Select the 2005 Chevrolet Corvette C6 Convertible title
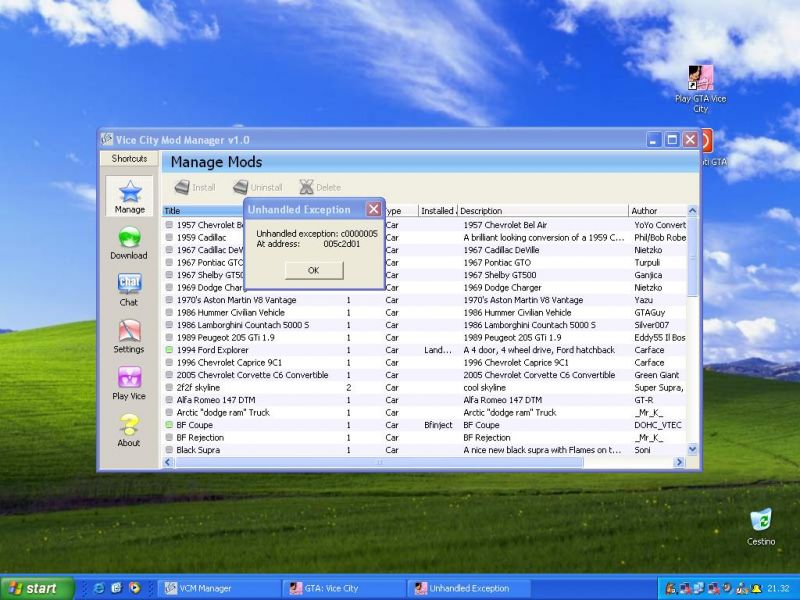Viewport: 800px width, 600px height. 253,375
